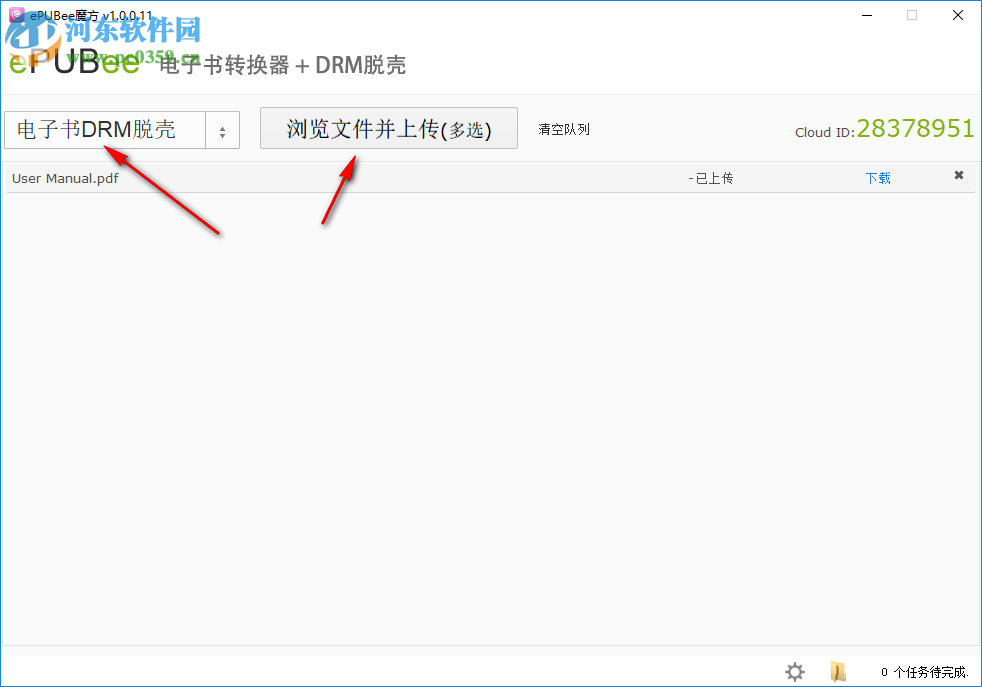
Task: Click the Cloud ID number 28378951
Action: click(x=917, y=128)
